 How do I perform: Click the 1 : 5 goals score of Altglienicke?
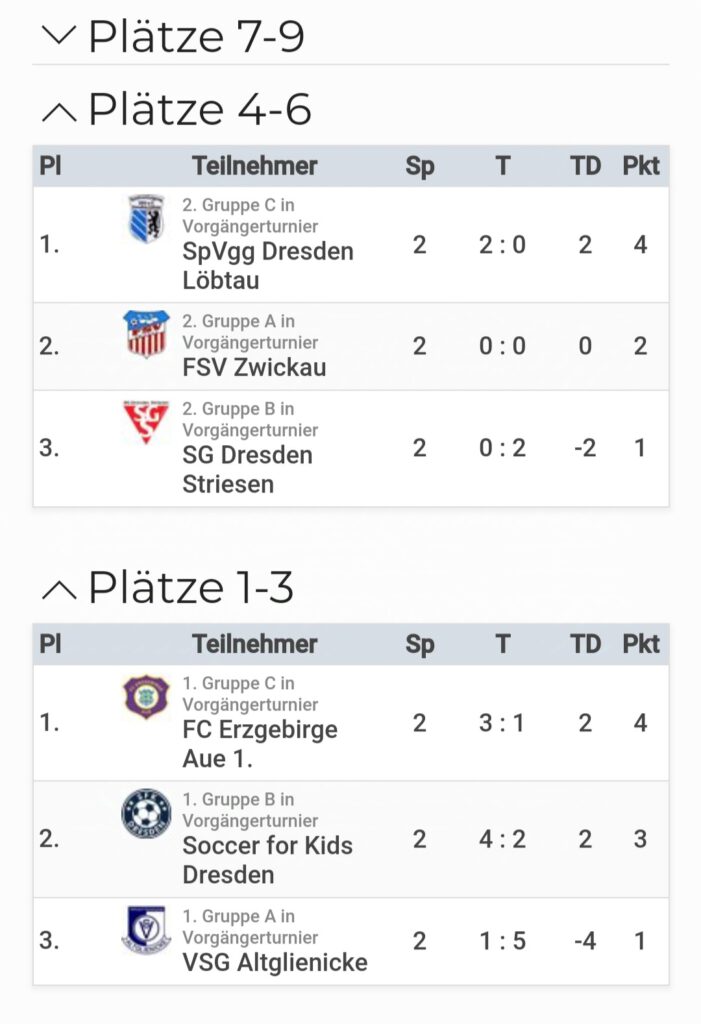[502, 941]
